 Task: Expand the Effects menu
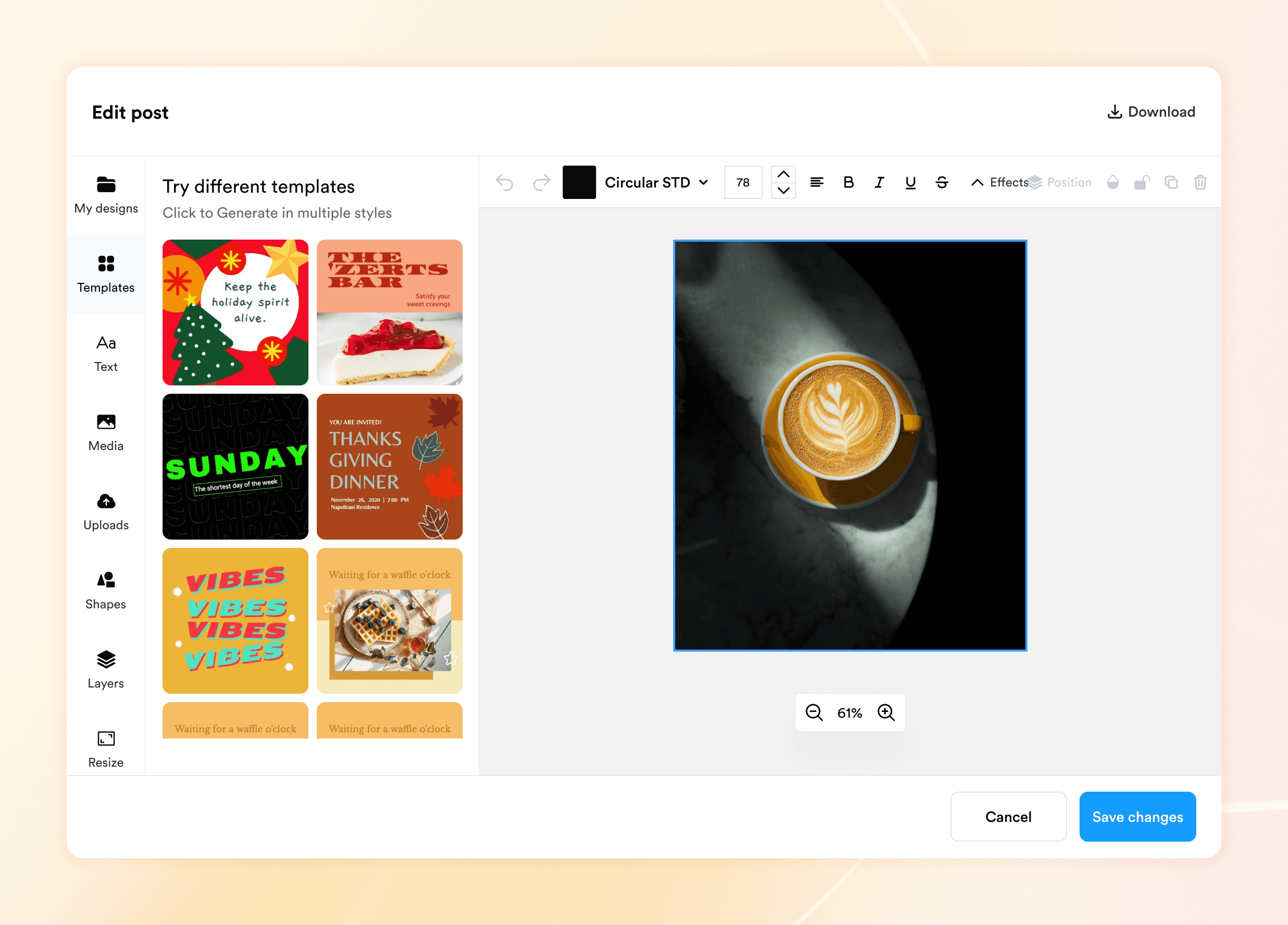coord(999,182)
